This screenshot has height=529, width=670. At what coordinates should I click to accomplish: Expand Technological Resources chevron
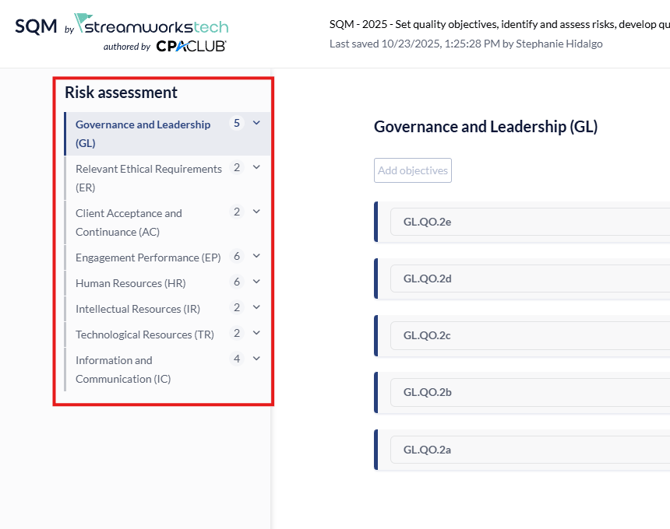257,333
